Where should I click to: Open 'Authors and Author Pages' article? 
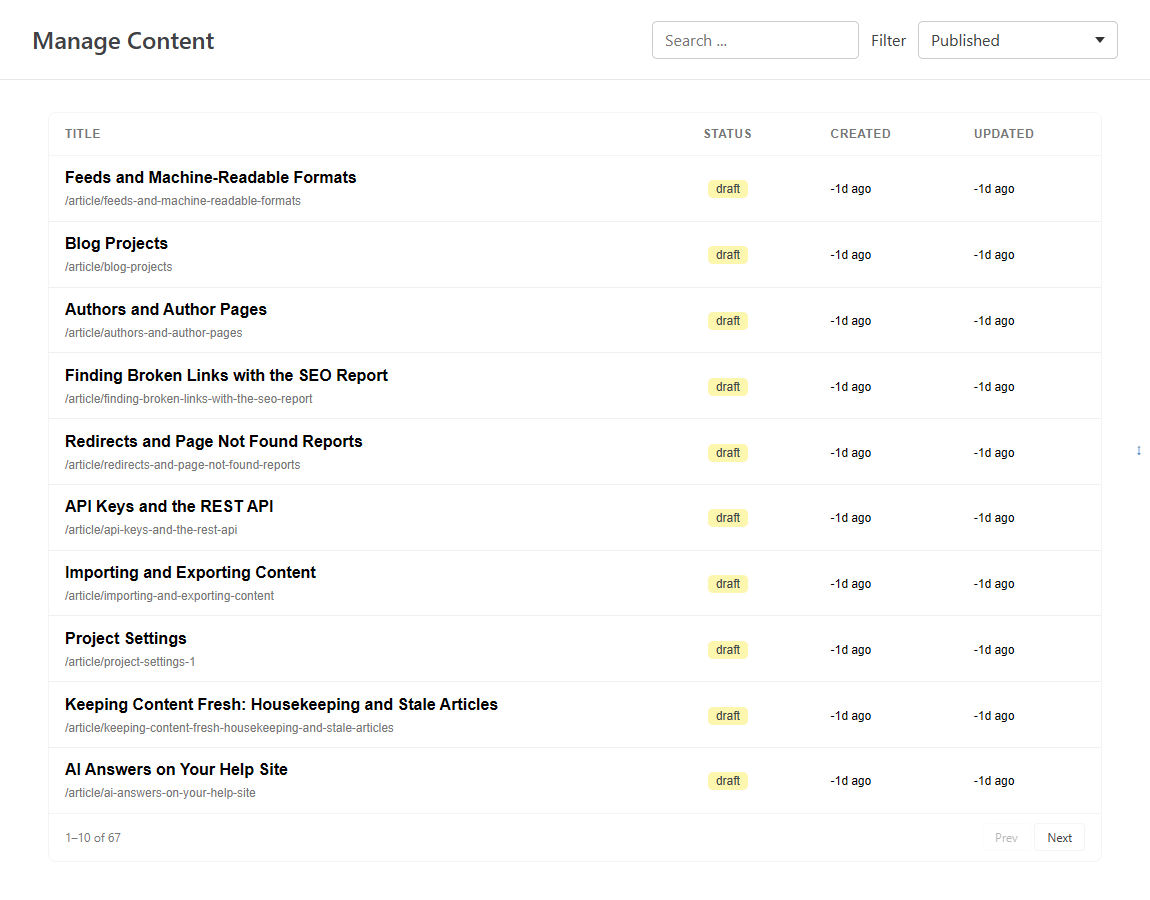[x=166, y=310]
